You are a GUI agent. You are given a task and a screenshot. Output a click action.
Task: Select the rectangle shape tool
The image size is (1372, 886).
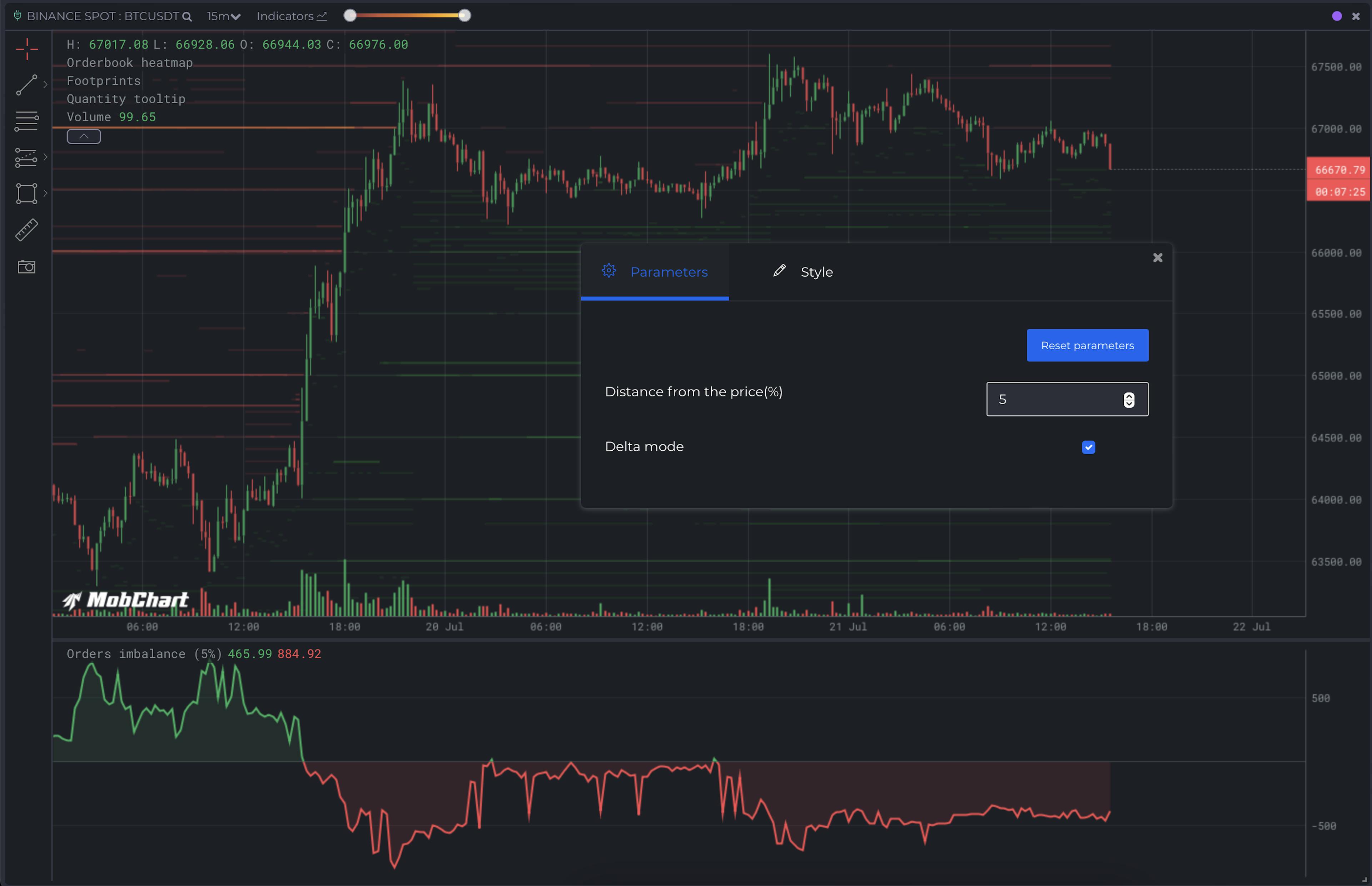click(26, 193)
